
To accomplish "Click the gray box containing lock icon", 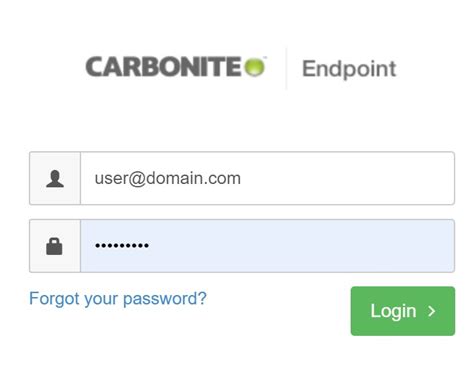I will pos(55,246).
